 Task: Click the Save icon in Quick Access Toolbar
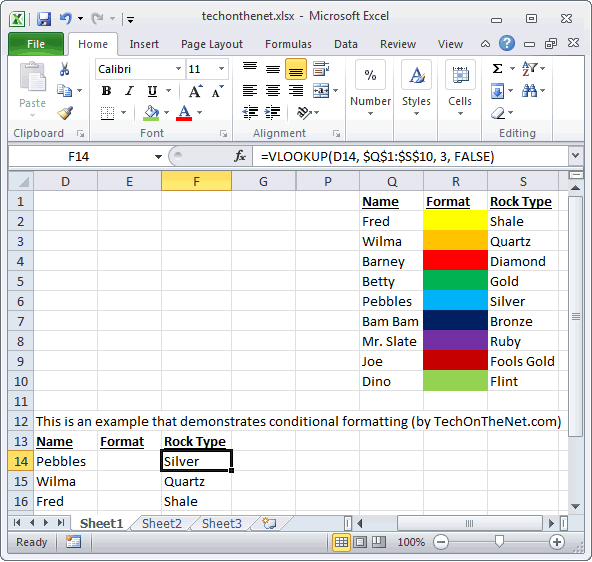(44, 18)
